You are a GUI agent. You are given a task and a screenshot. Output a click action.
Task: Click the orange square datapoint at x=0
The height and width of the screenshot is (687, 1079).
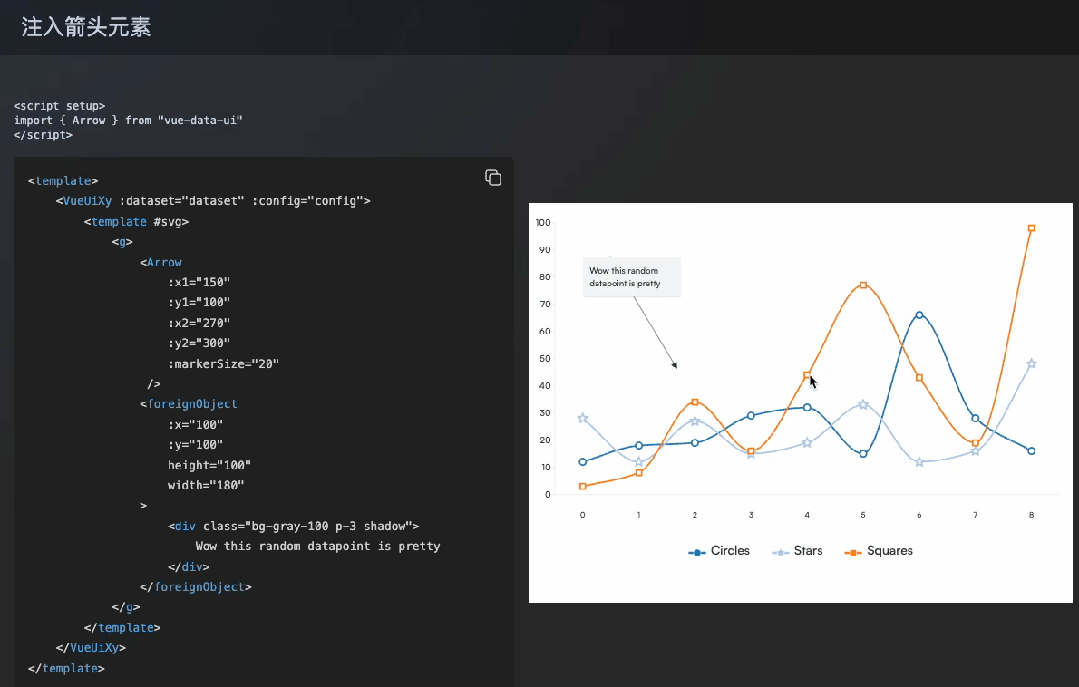point(583,486)
